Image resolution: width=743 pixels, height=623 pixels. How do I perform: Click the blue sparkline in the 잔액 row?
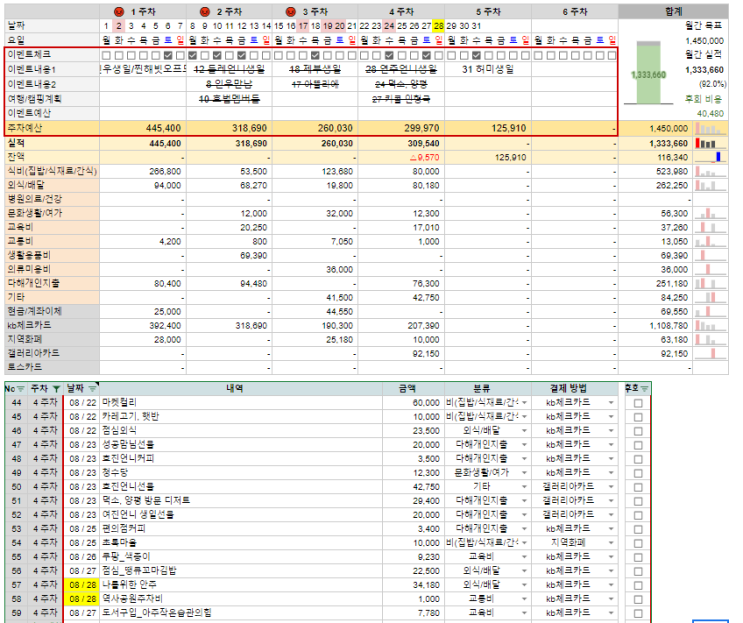click(710, 157)
